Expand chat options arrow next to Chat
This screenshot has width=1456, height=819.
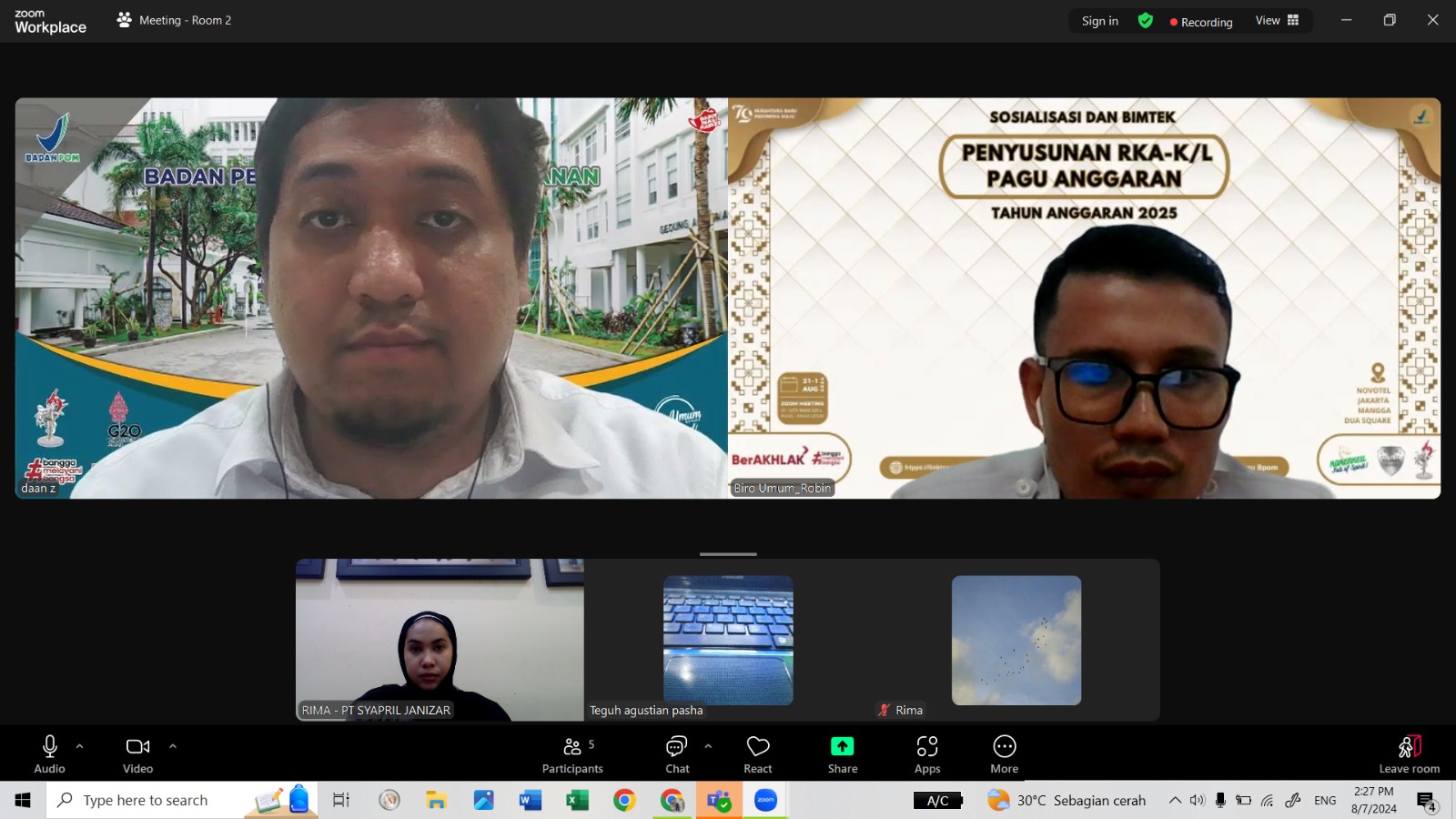pos(708,746)
